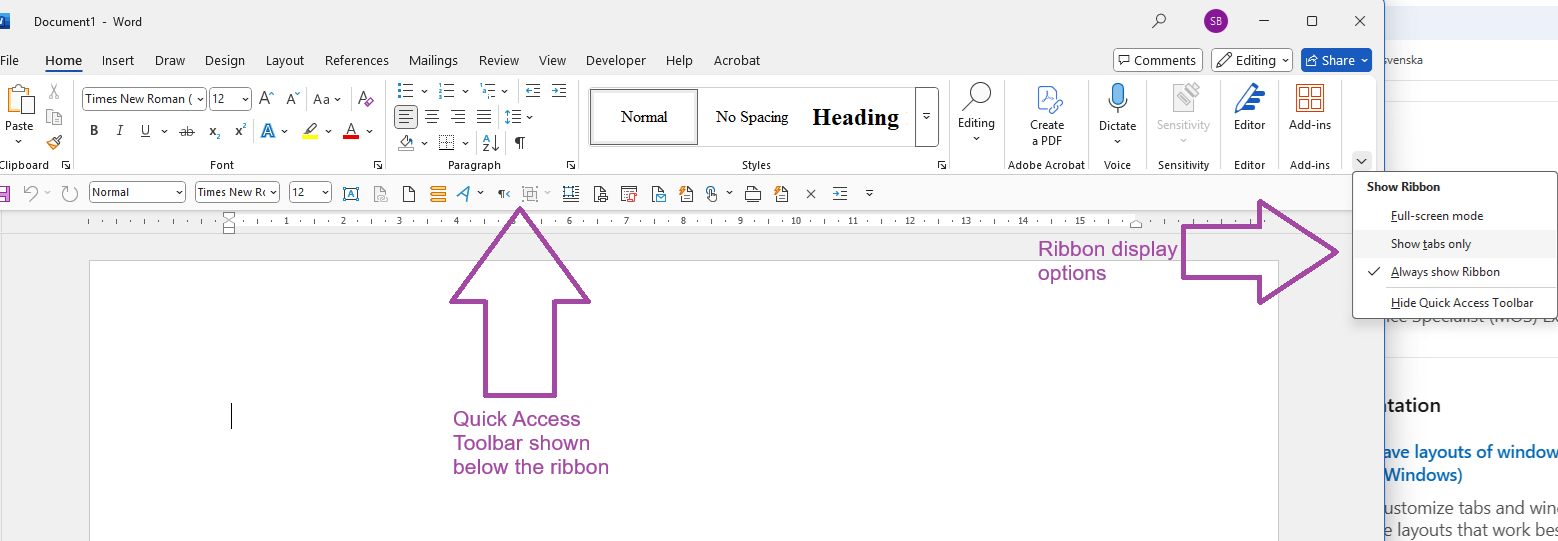Click the indent icon in Quick Access Toolbar

pos(839,193)
